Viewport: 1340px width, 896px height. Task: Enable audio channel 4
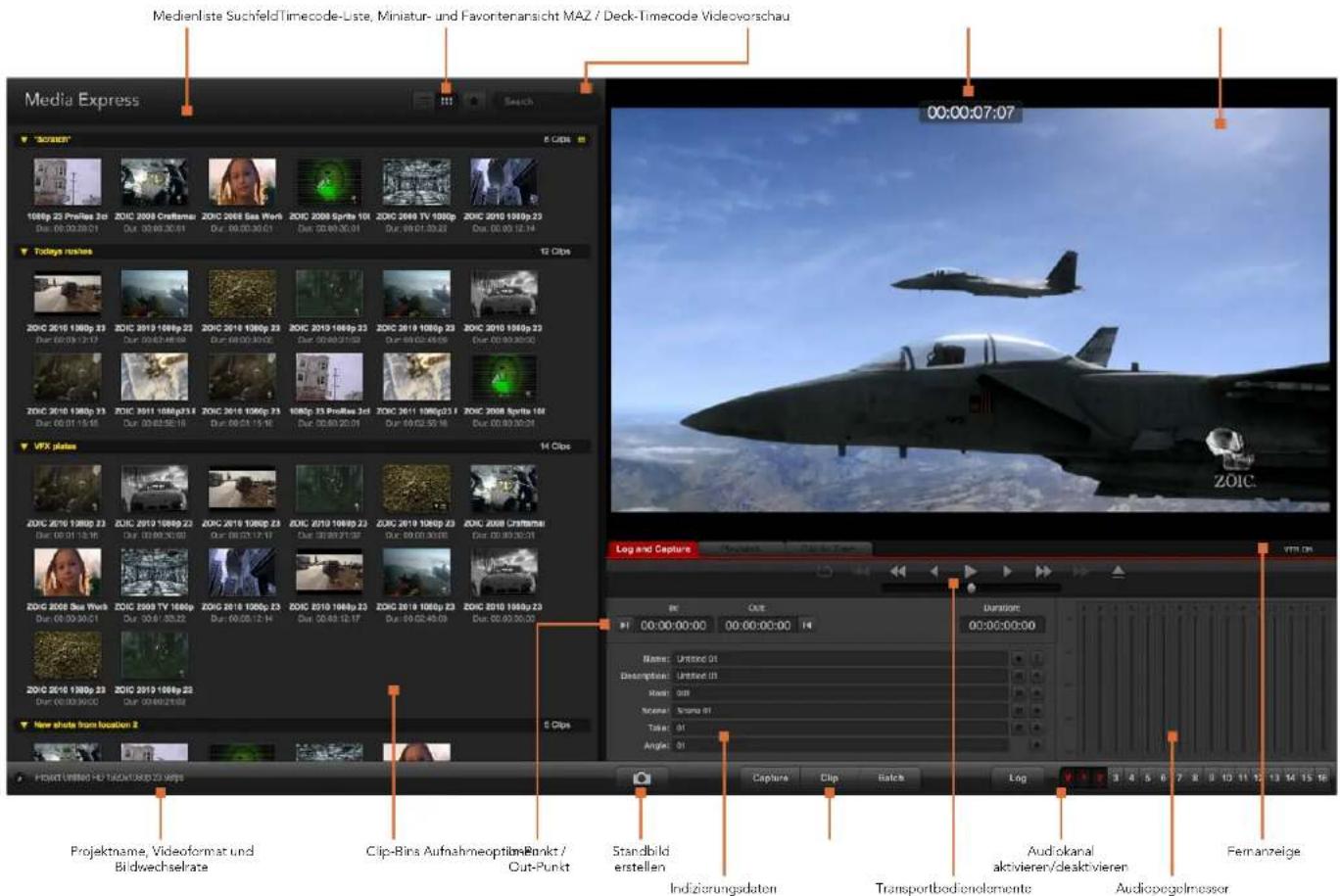(1131, 778)
